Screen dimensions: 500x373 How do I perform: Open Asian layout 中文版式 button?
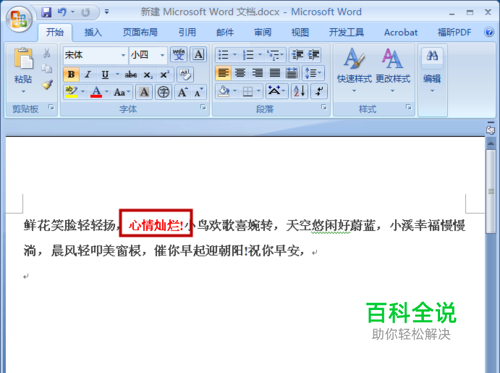277,91
